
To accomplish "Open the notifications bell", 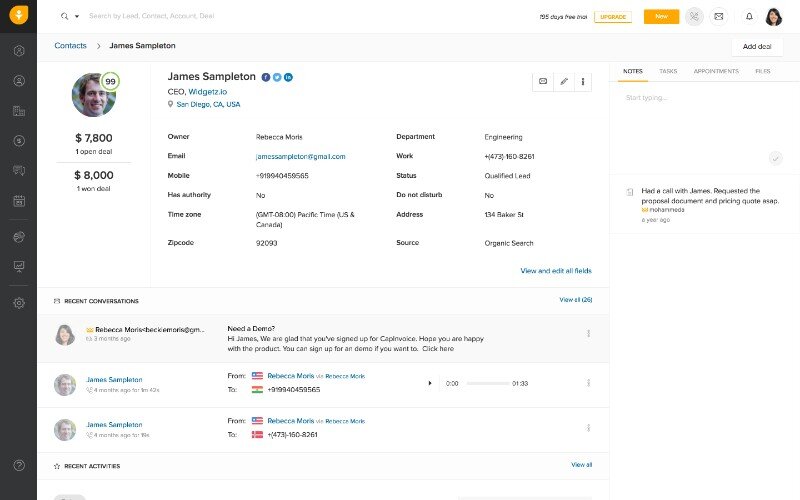I will coord(749,16).
